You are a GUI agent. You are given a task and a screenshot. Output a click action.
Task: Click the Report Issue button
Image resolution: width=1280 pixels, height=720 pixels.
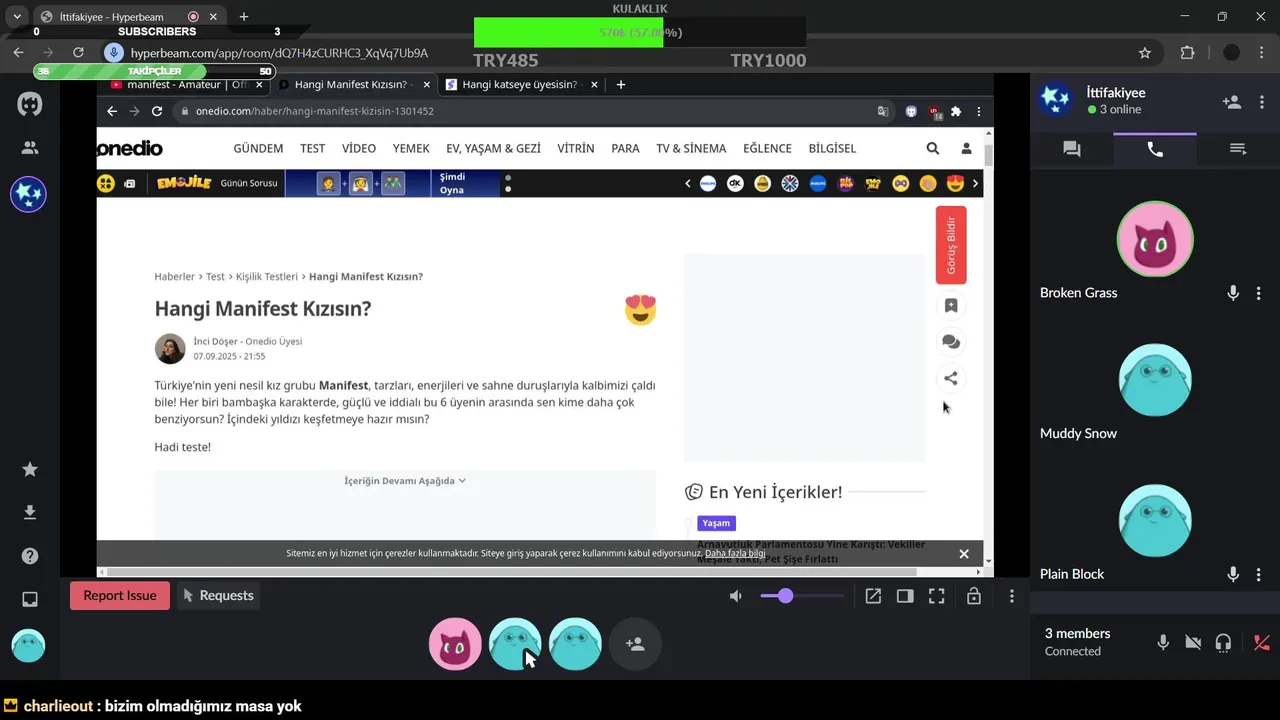[x=120, y=595]
